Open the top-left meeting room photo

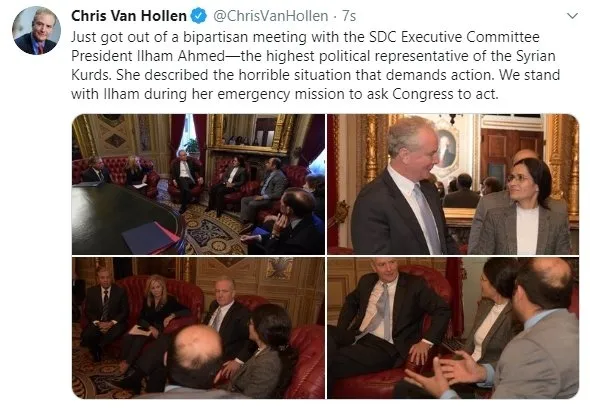198,184
